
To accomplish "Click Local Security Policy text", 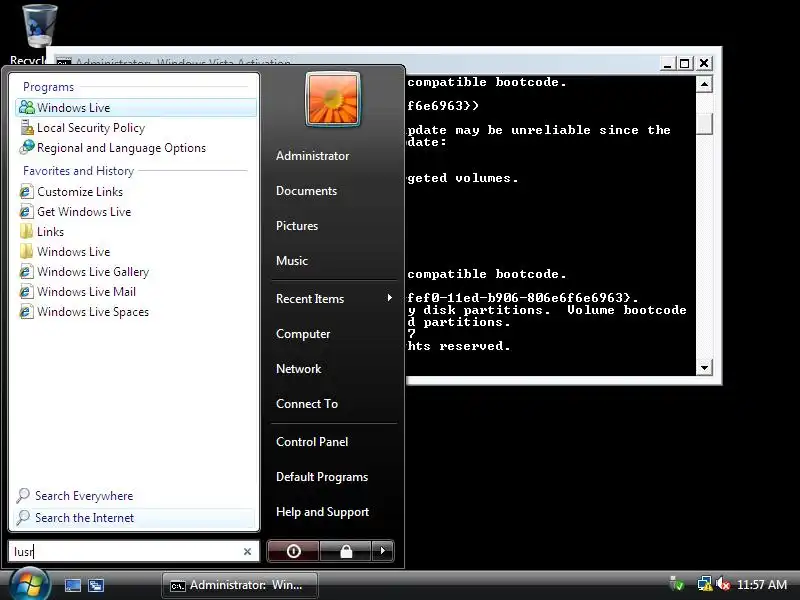I will coord(91,128).
